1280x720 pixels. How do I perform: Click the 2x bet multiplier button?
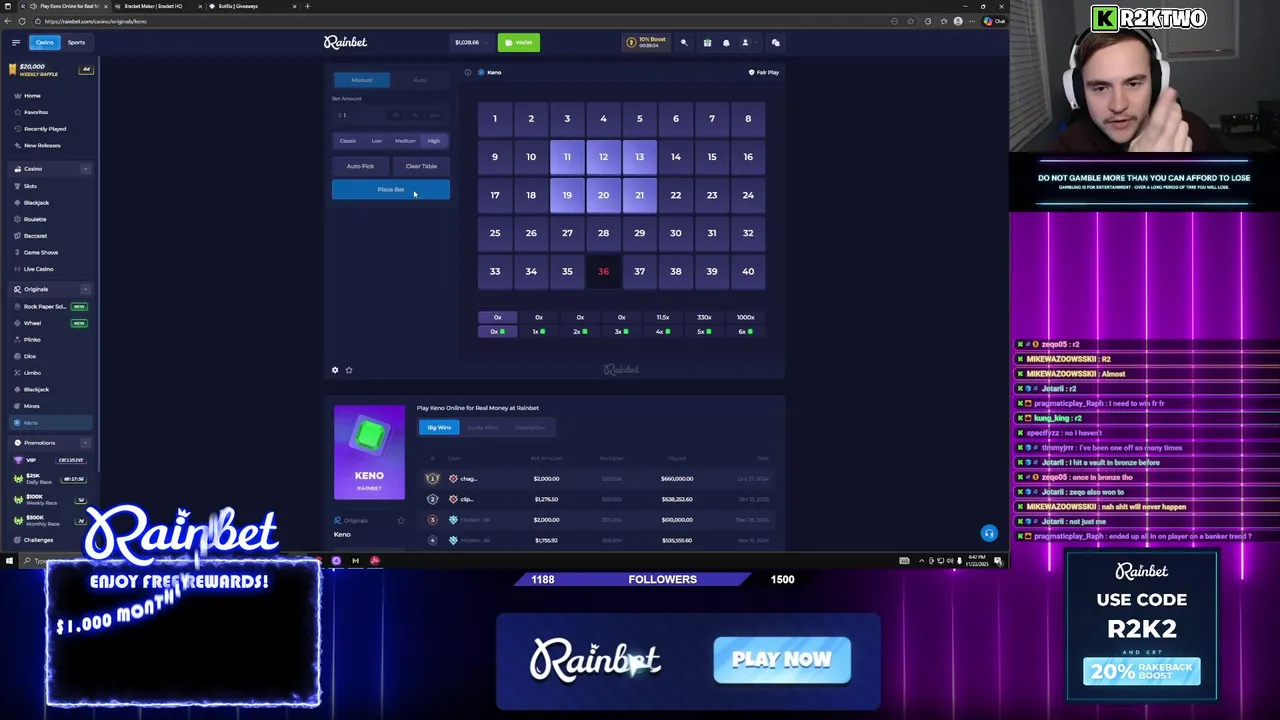415,115
